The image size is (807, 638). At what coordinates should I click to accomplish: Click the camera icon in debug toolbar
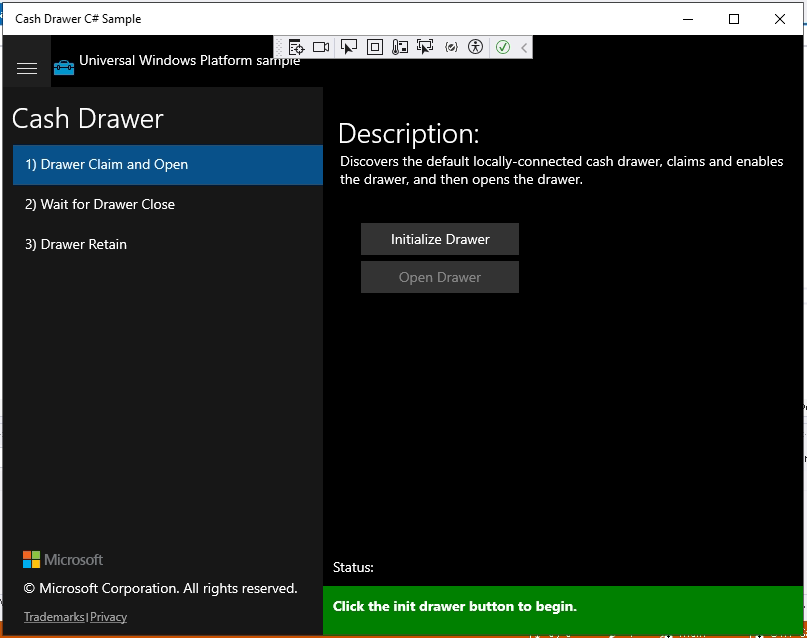(x=321, y=47)
